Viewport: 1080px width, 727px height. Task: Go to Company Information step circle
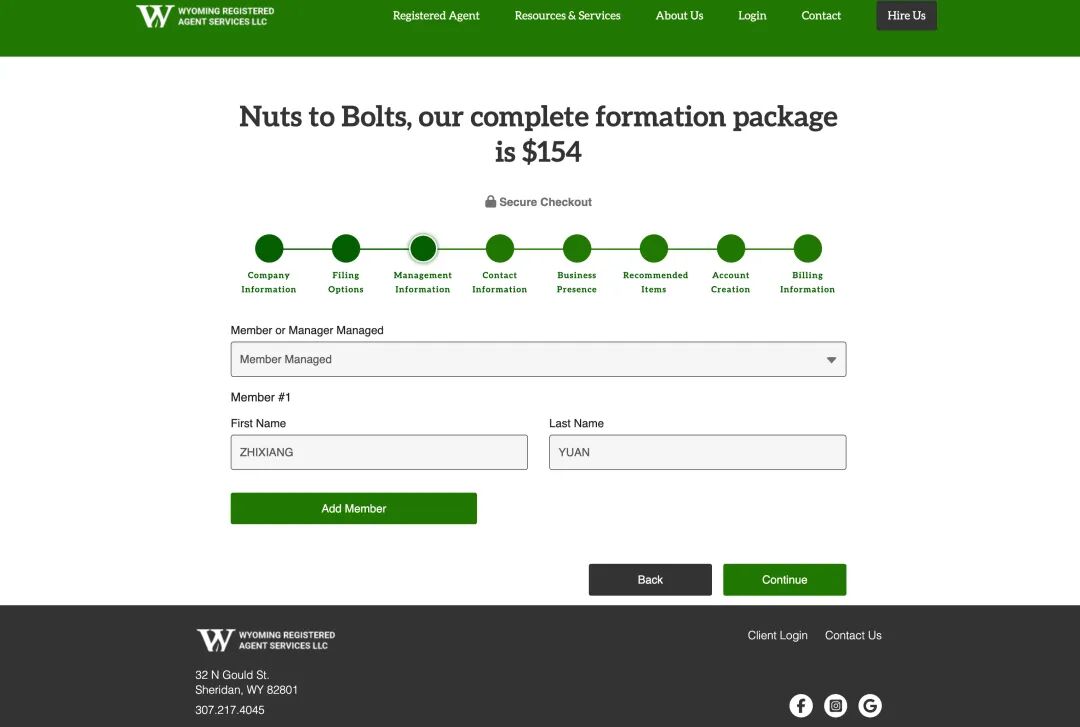269,248
